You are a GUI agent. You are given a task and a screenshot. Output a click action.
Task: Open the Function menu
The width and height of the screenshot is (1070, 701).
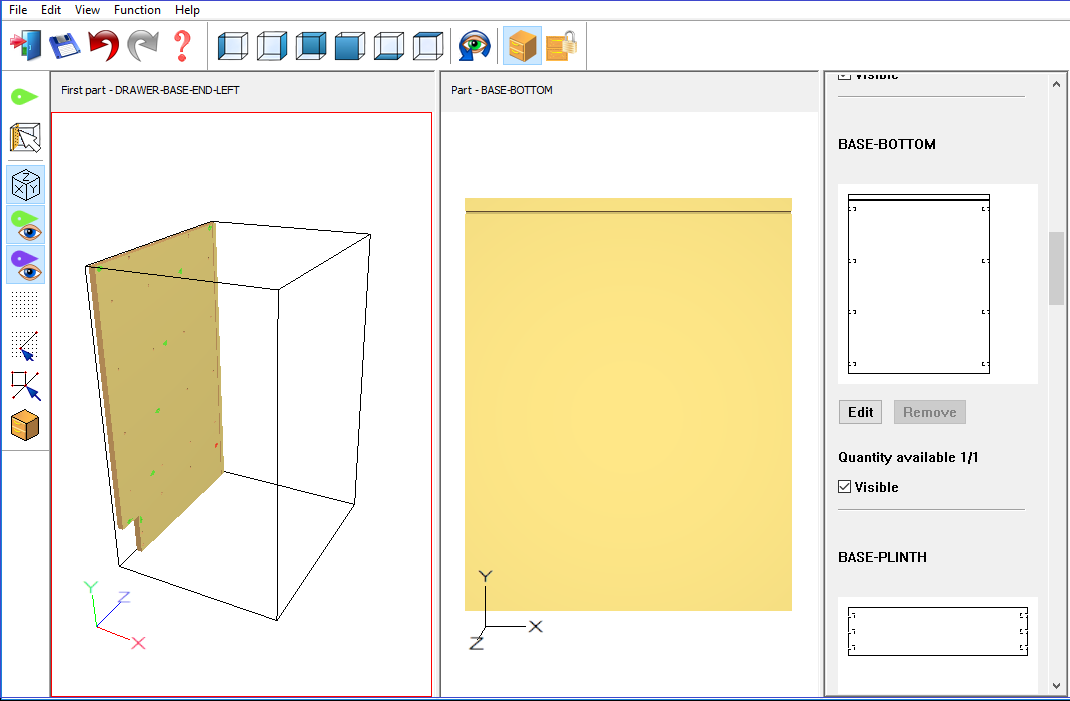[x=137, y=10]
